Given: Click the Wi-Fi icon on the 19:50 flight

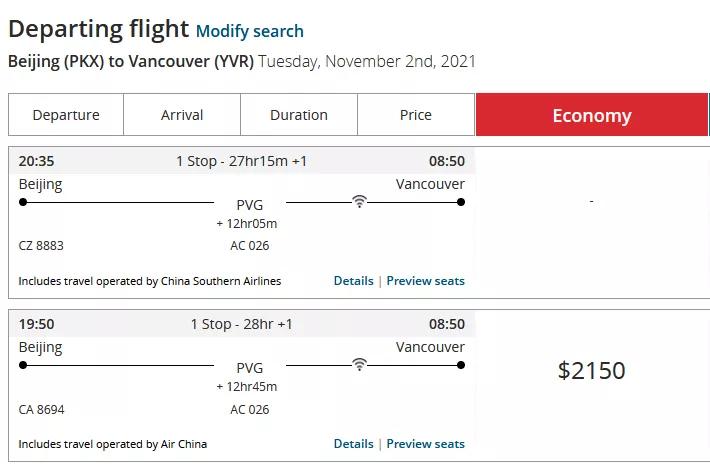Looking at the screenshot, I should (359, 365).
